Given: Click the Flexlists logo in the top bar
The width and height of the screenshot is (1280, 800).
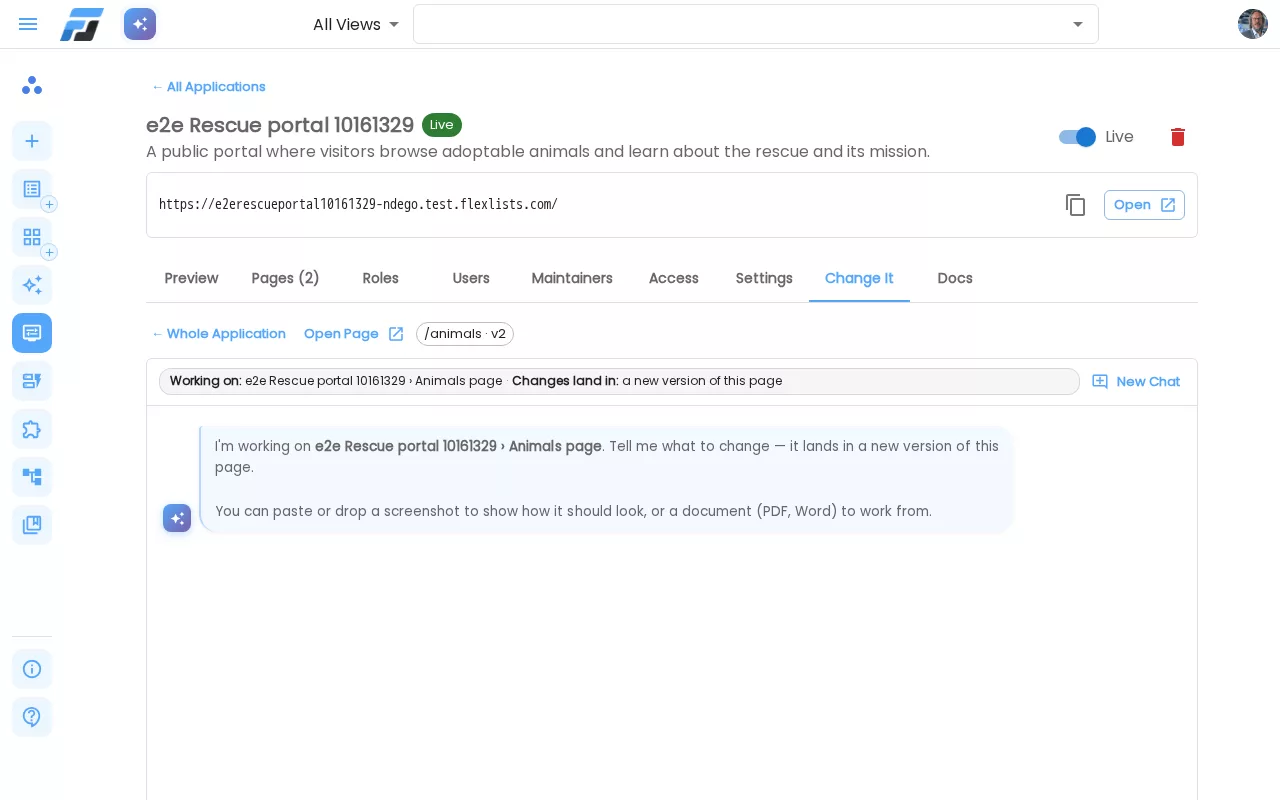Looking at the screenshot, I should (x=82, y=24).
